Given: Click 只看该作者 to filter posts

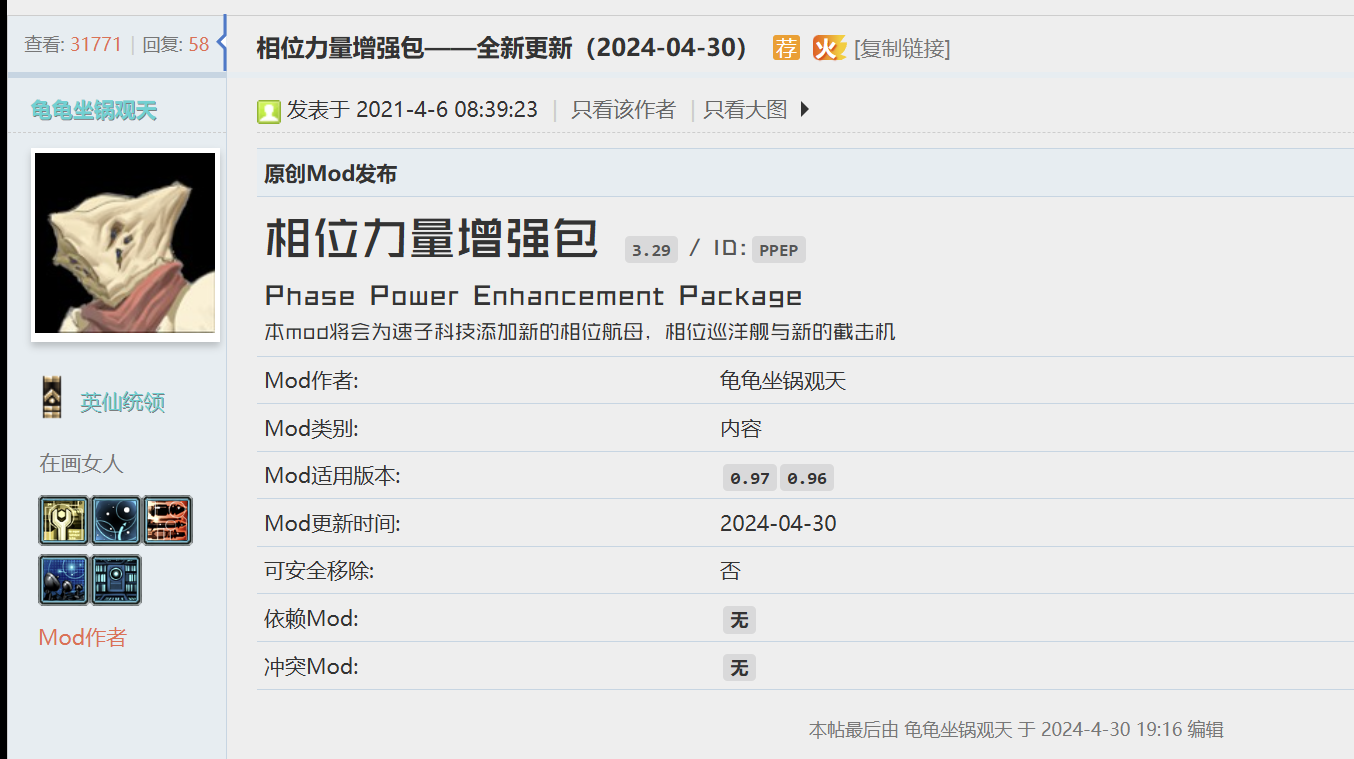Looking at the screenshot, I should click(x=623, y=110).
